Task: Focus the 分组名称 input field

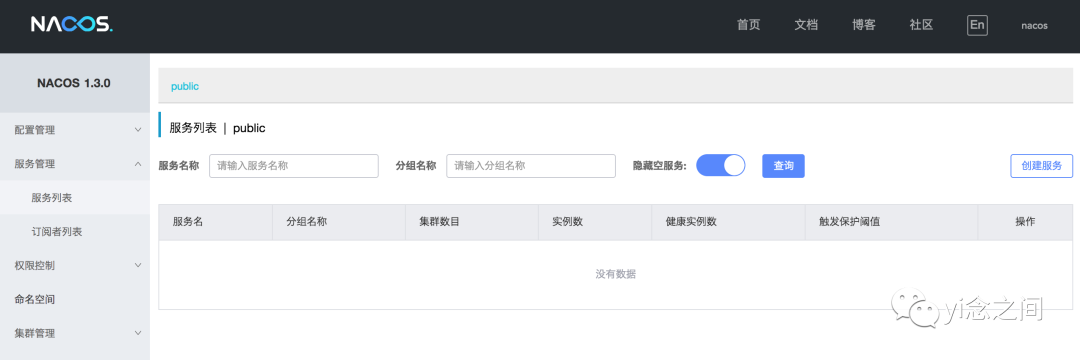Action: [x=531, y=166]
